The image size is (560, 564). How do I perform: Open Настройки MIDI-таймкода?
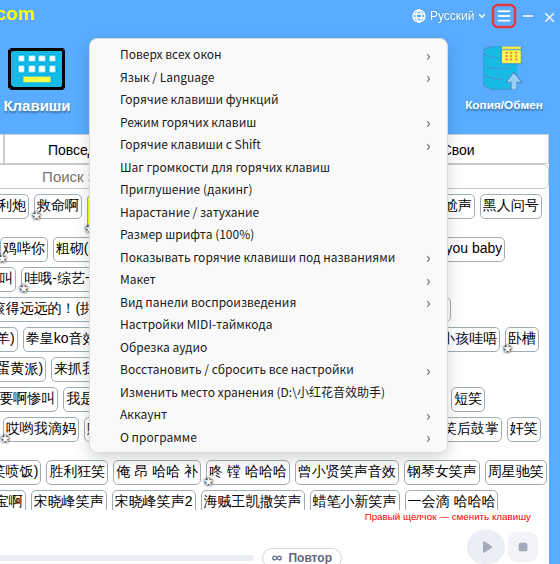pos(268,325)
